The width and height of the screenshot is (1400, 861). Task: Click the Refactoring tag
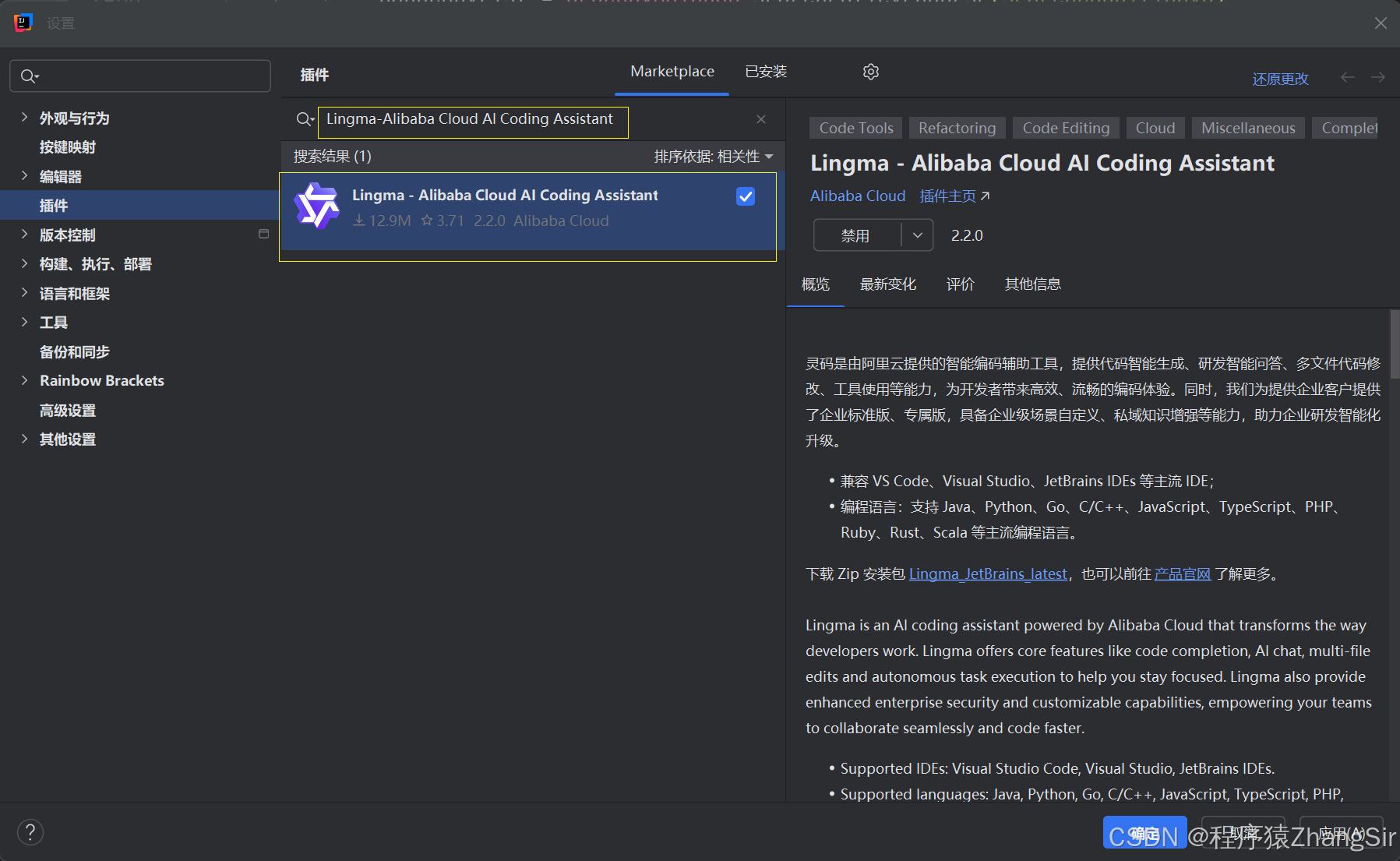957,128
